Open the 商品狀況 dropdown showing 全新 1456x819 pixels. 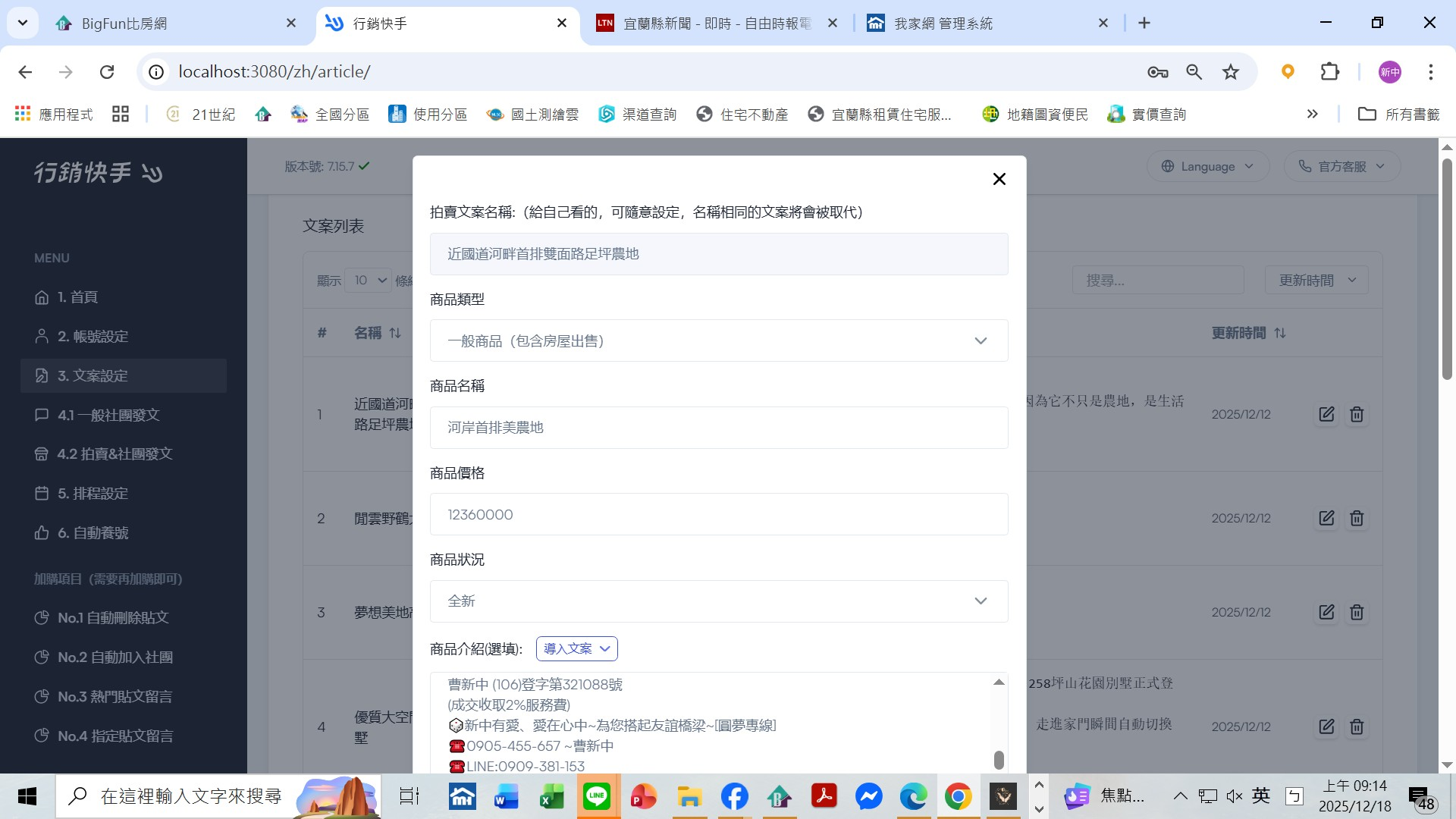point(718,601)
